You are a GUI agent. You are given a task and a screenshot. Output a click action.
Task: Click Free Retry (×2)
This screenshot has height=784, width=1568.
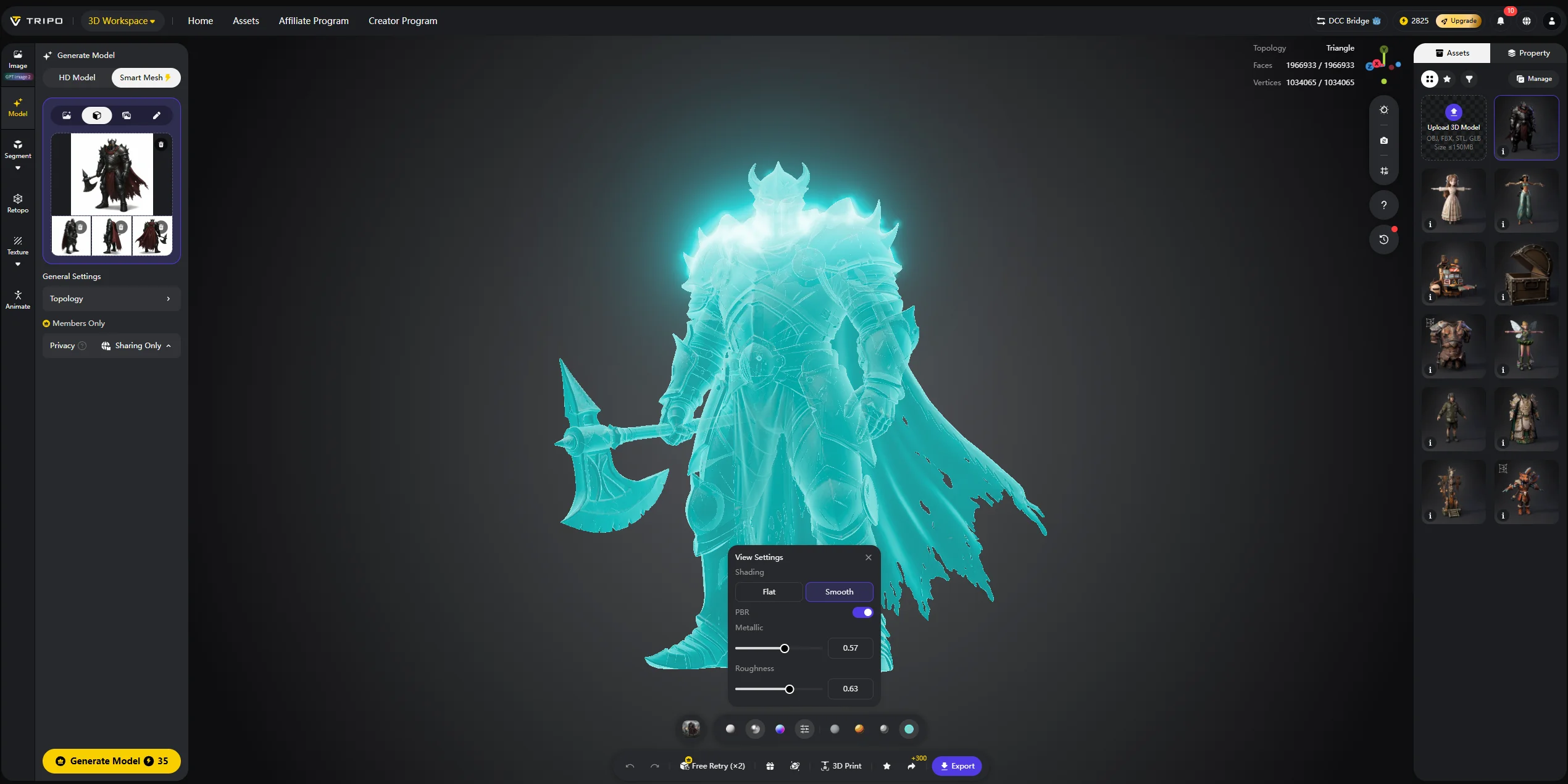tap(712, 766)
